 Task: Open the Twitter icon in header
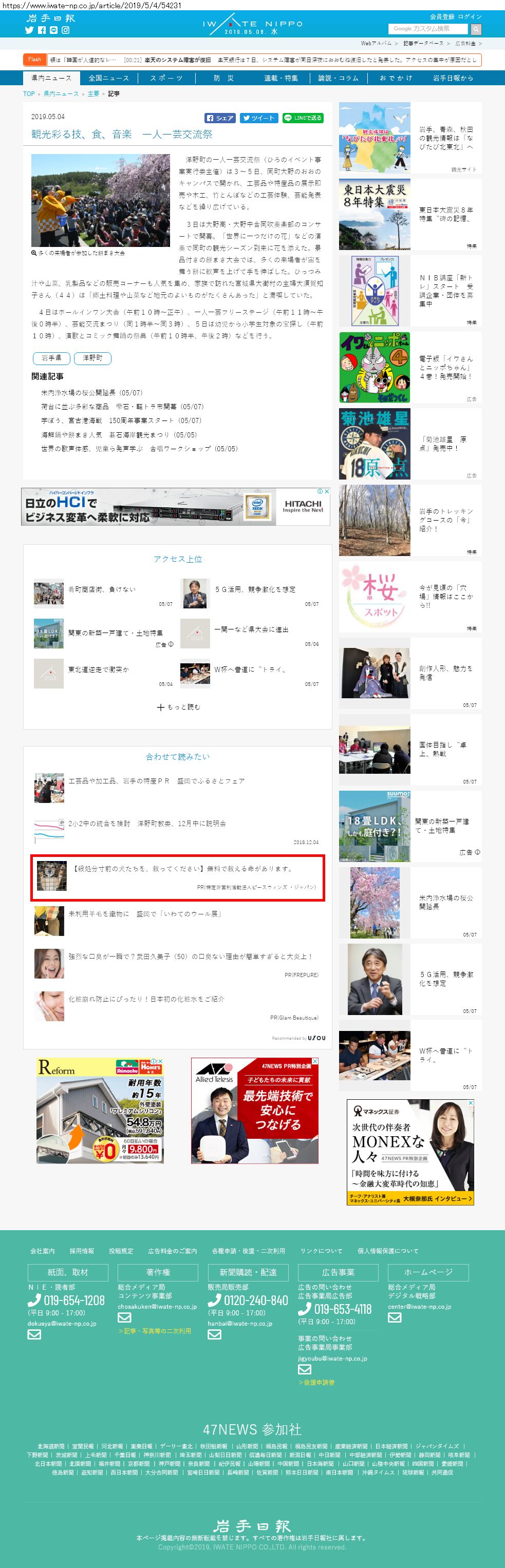[x=29, y=30]
